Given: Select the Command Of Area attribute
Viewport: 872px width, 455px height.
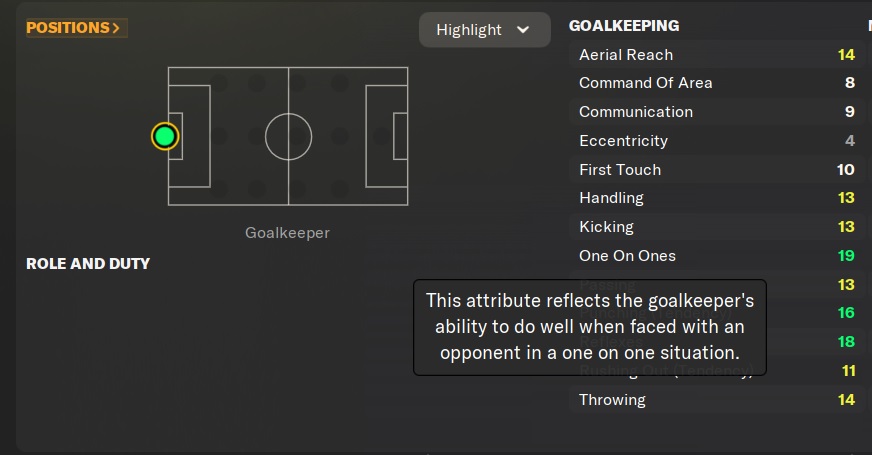Looking at the screenshot, I should coord(645,83).
